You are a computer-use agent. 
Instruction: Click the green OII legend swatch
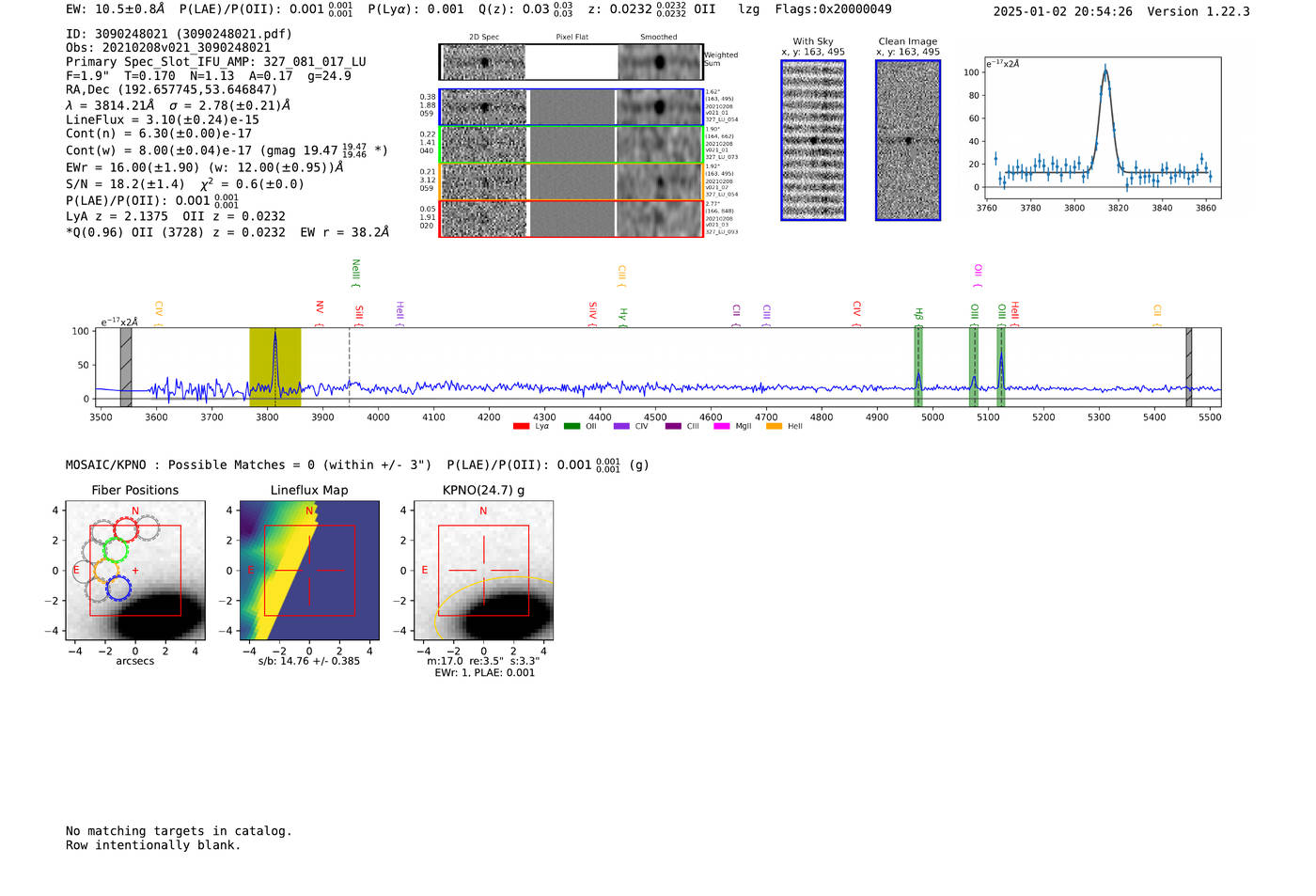pos(572,427)
